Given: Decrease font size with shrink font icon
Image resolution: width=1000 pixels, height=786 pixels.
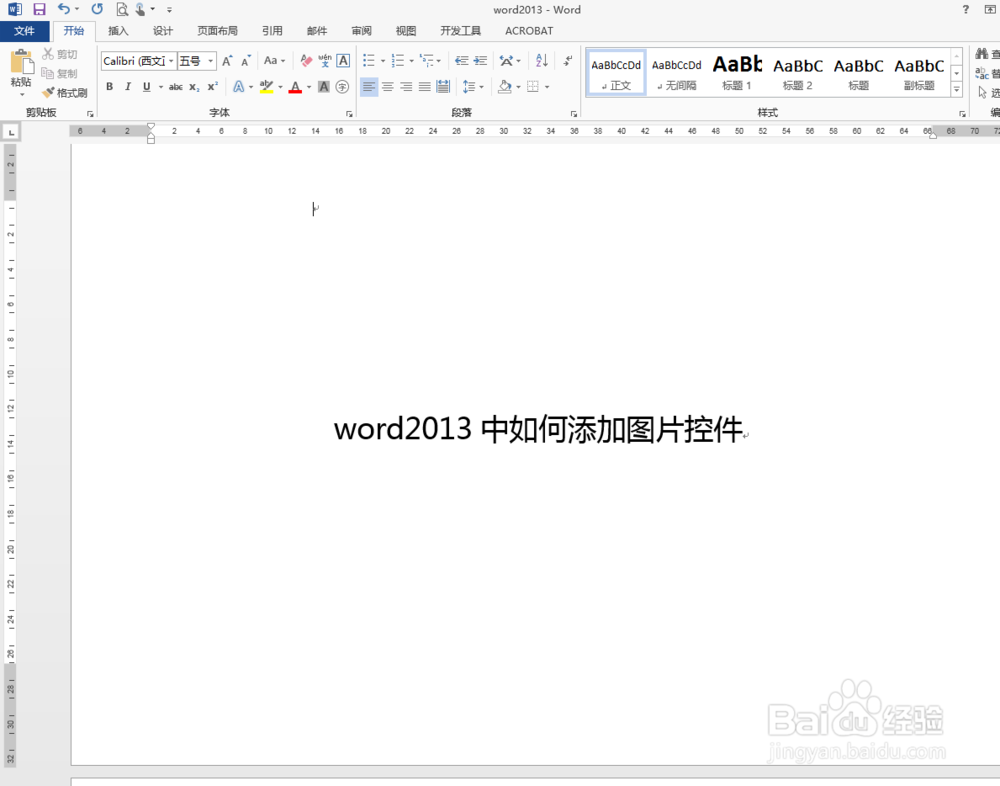Looking at the screenshot, I should click(x=246, y=61).
